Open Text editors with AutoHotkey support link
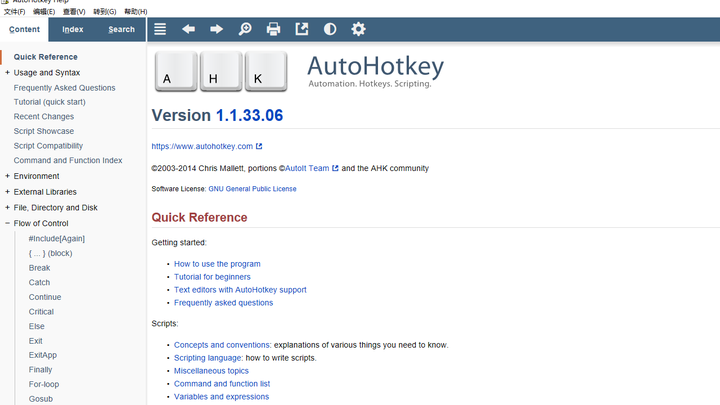This screenshot has height=405, width=720. tap(240, 290)
